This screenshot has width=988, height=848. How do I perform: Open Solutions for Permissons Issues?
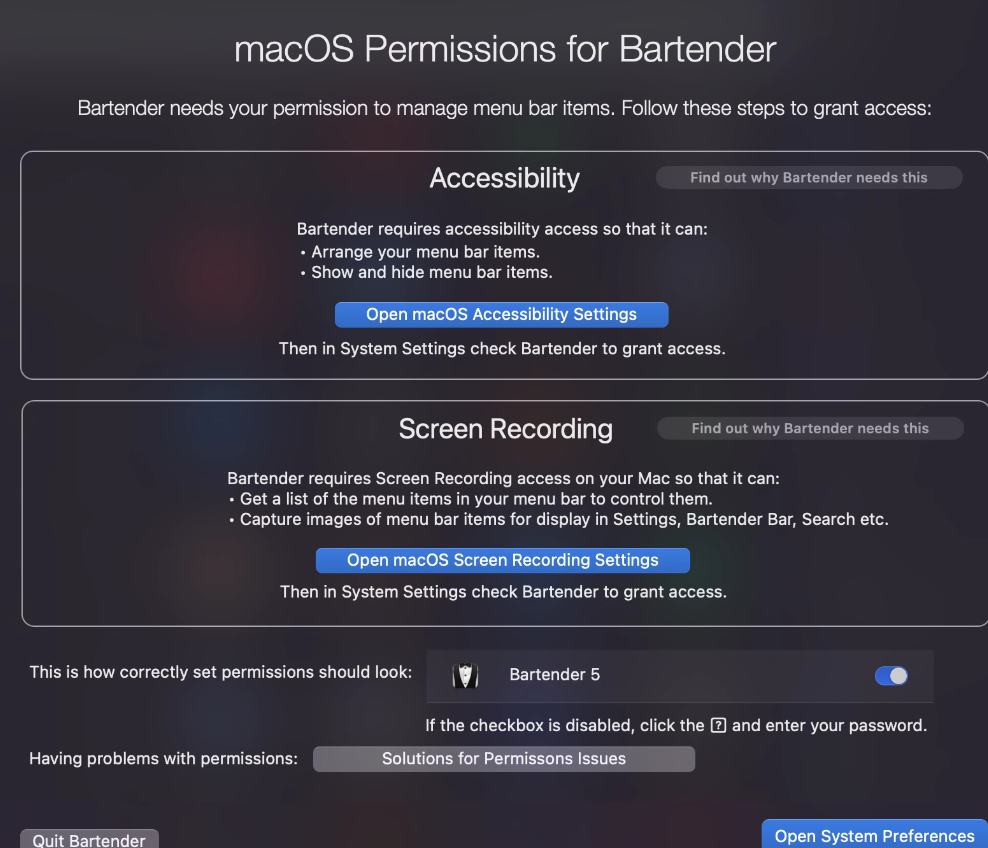[503, 759]
